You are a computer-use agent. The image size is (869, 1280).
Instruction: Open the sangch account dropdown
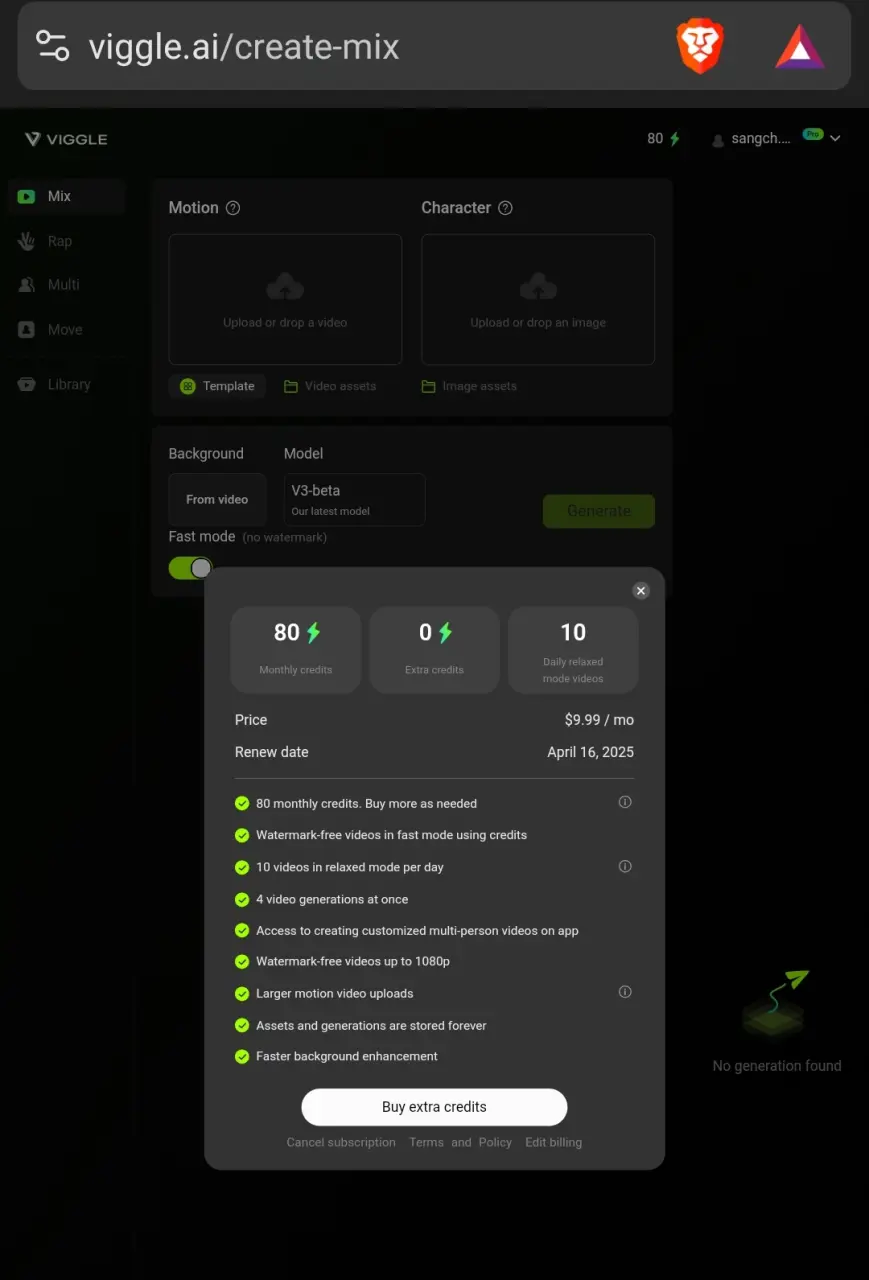[x=777, y=139]
